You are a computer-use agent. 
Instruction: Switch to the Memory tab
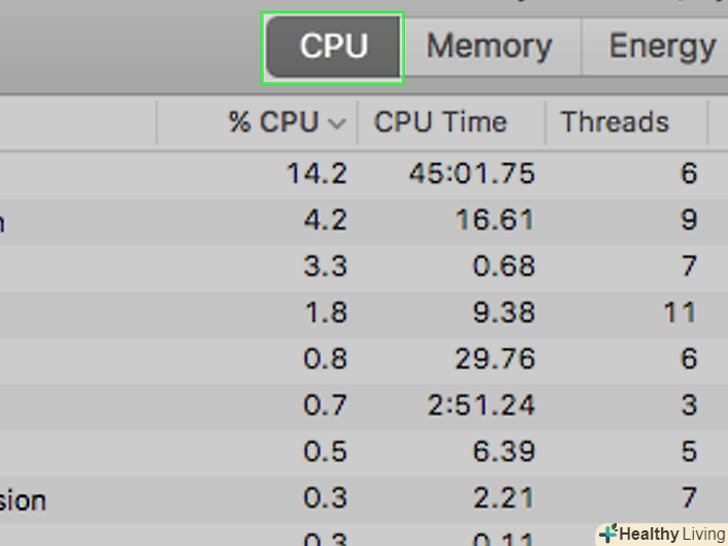click(489, 47)
